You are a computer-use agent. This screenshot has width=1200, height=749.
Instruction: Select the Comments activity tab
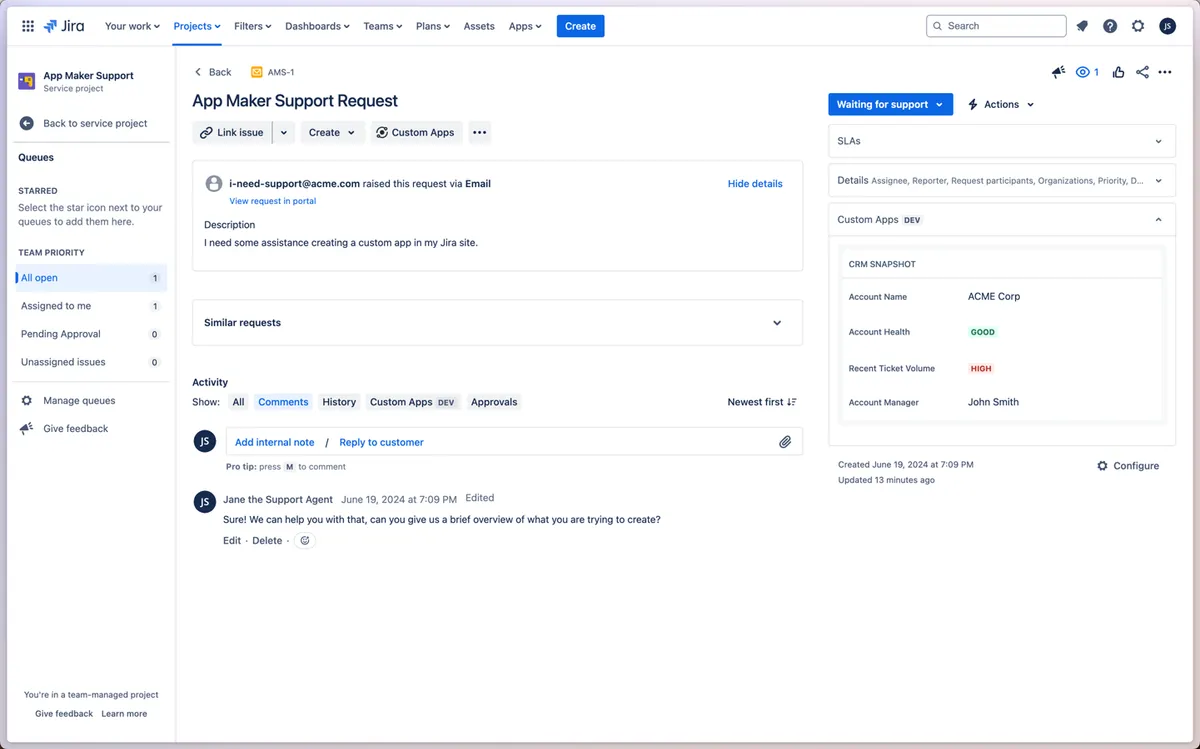pyautogui.click(x=283, y=402)
